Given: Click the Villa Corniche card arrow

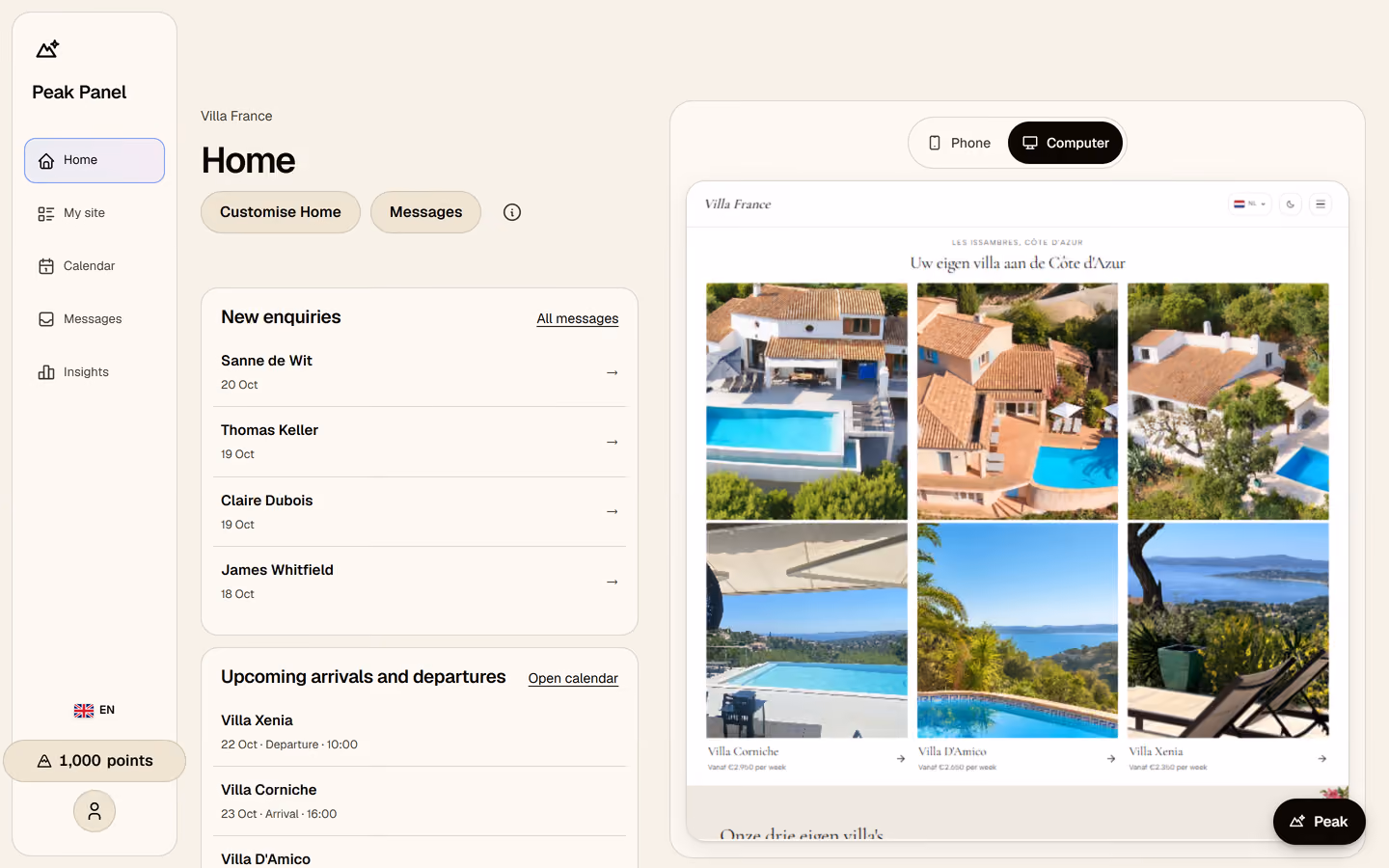Looking at the screenshot, I should tap(901, 759).
